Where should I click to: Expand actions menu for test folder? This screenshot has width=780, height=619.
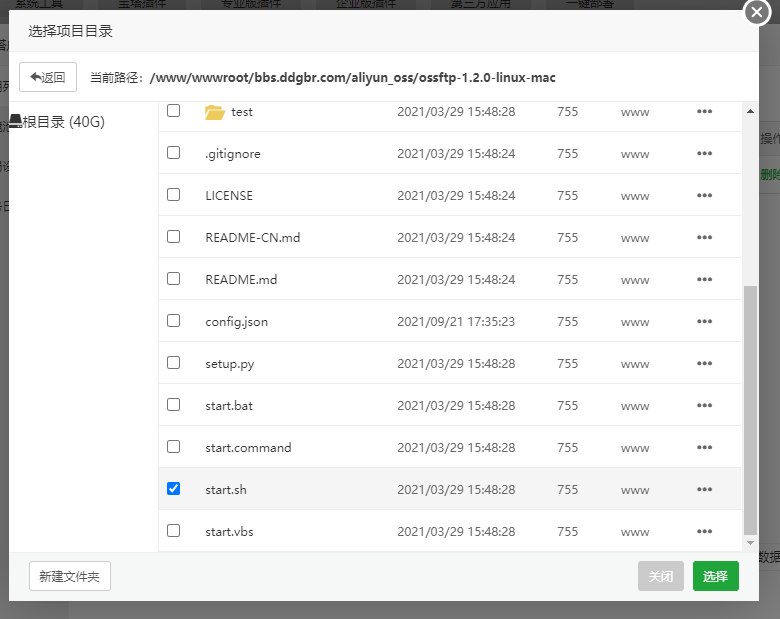point(704,112)
